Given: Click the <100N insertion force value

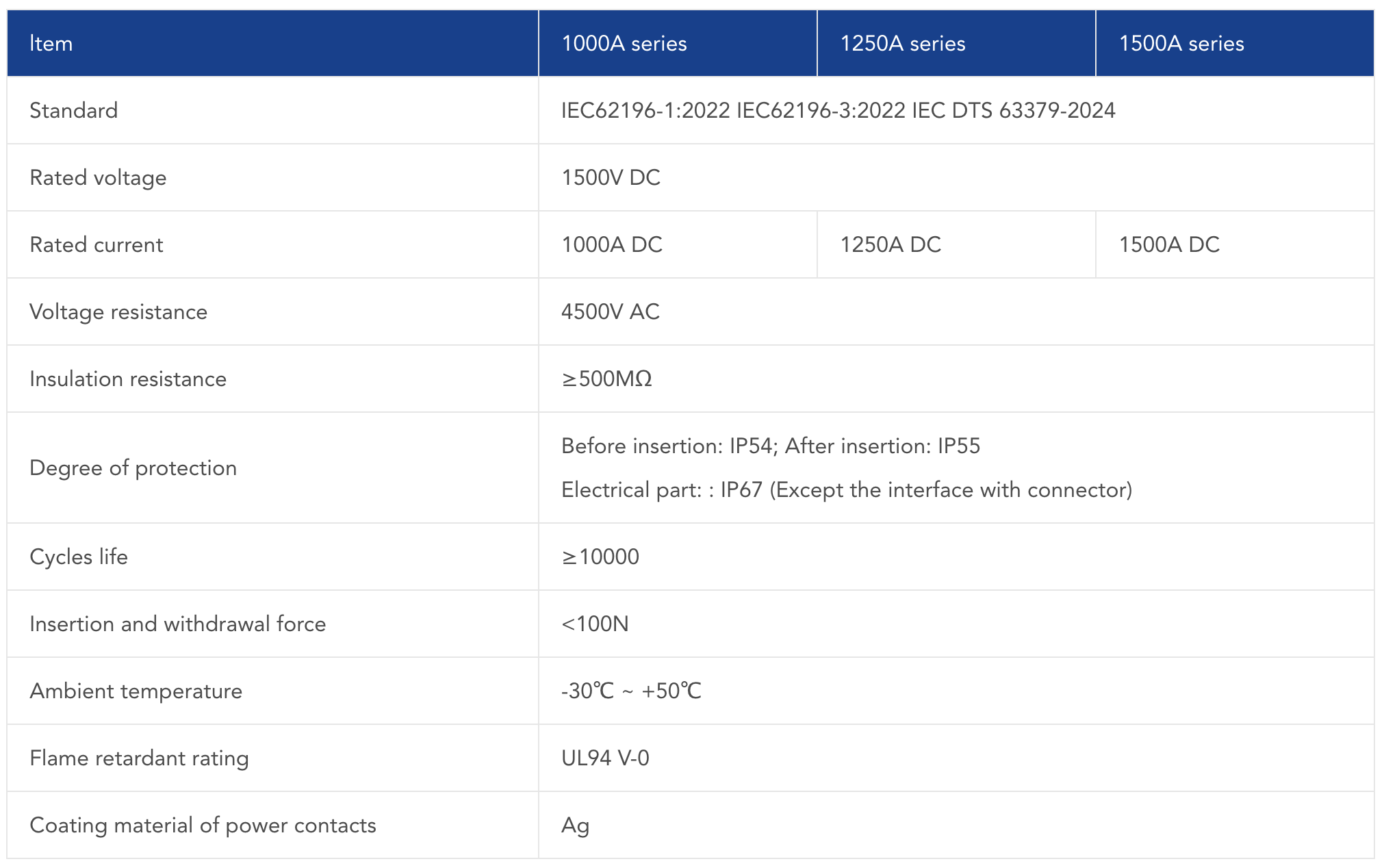Looking at the screenshot, I should (x=595, y=624).
